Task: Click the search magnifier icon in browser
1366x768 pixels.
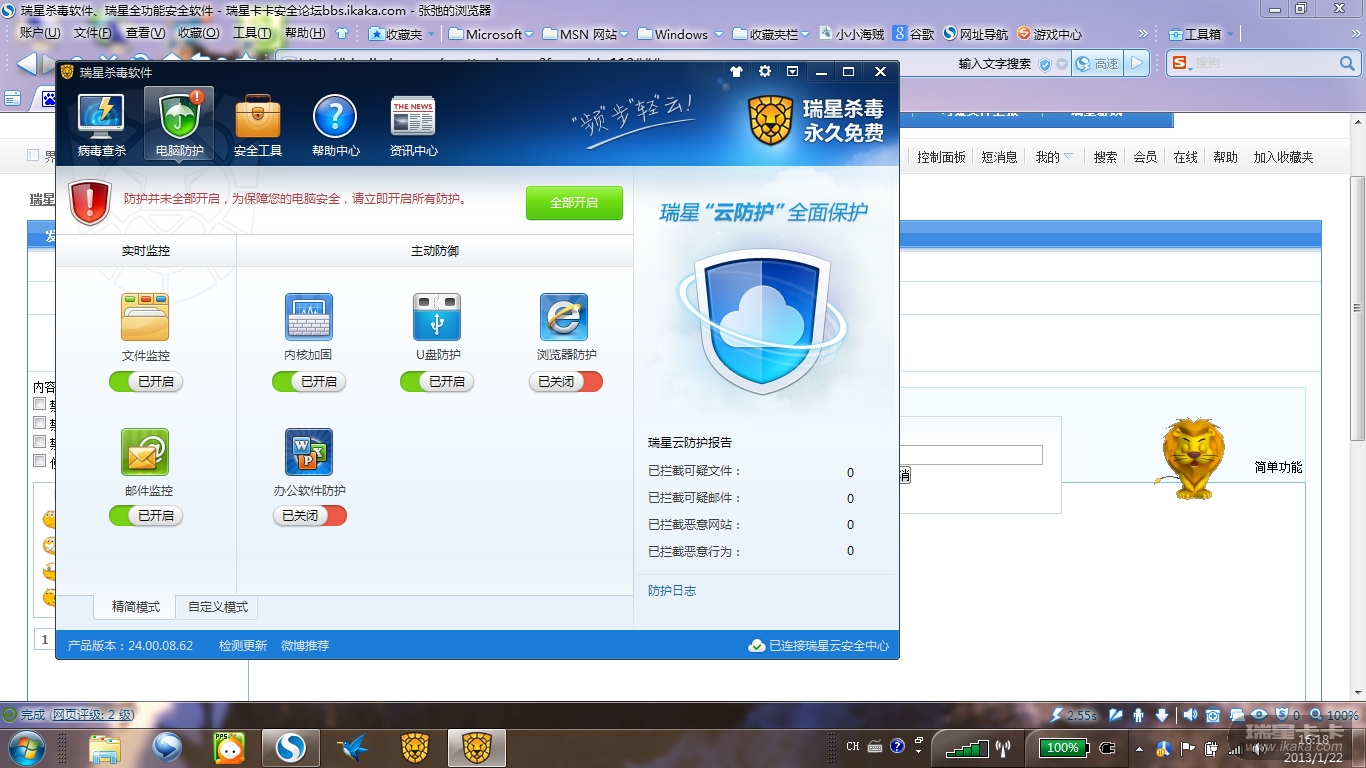Action: [1347, 63]
